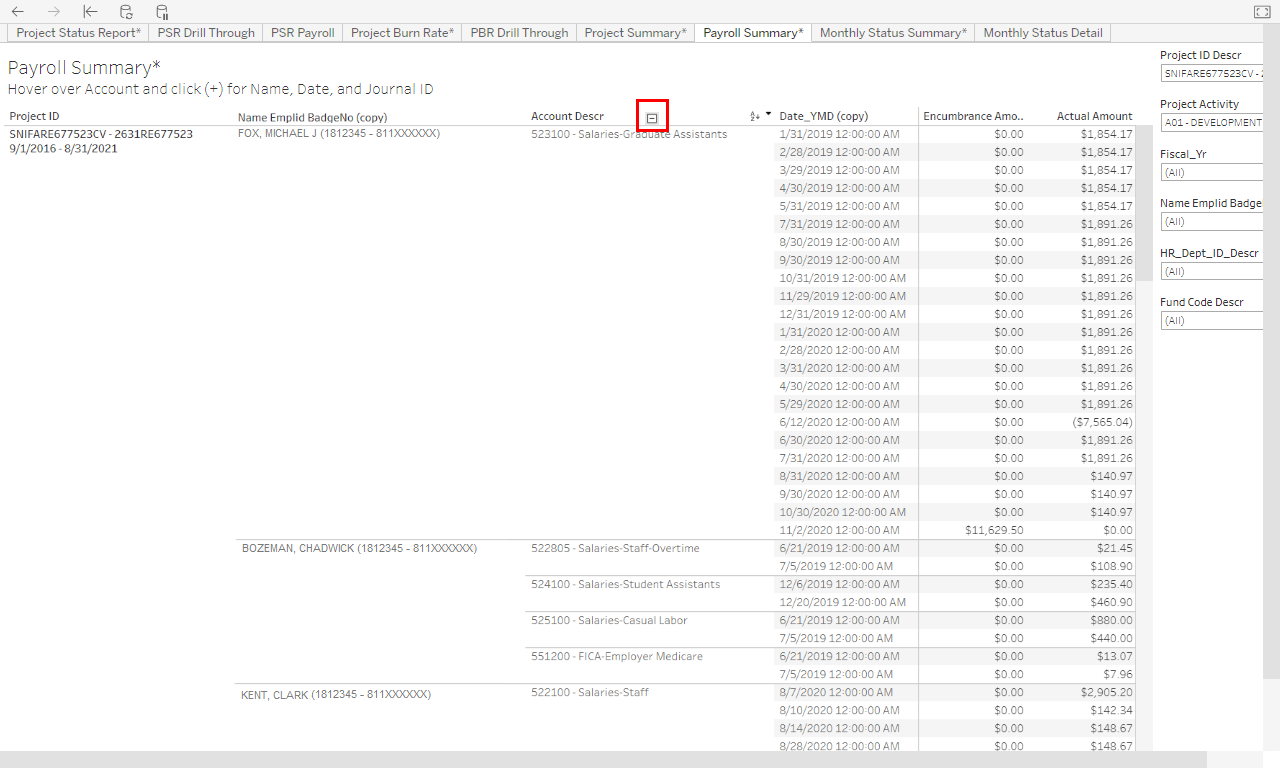Click the Payroll Summary* dashboard title
Screen dimensions: 1280x768
coord(84,68)
